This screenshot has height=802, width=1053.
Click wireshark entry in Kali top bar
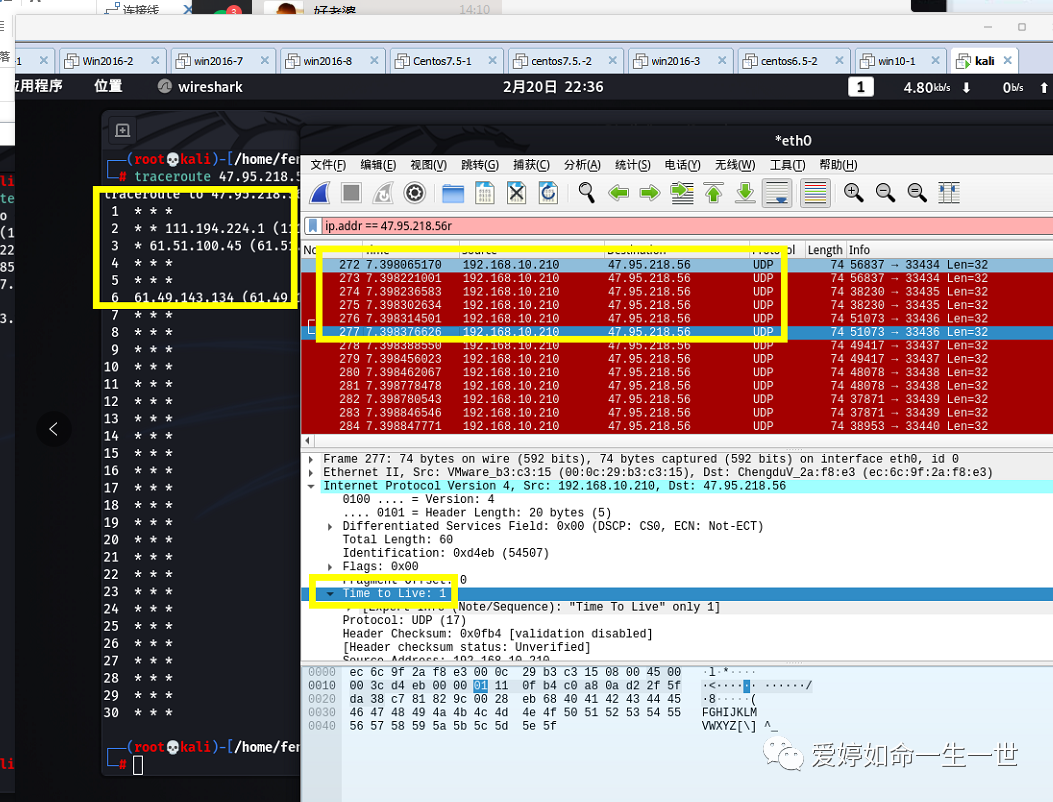click(x=200, y=87)
